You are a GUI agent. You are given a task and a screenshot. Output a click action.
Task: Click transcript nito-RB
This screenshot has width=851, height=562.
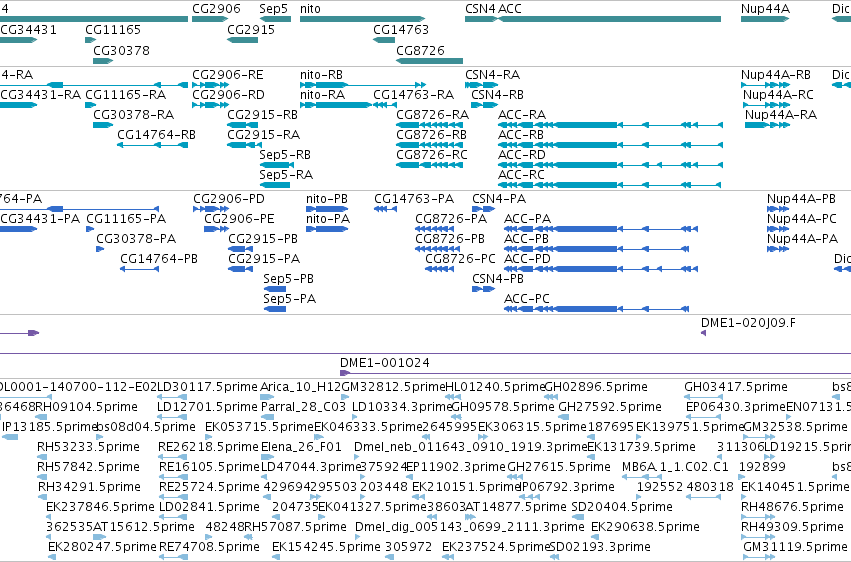click(x=363, y=85)
